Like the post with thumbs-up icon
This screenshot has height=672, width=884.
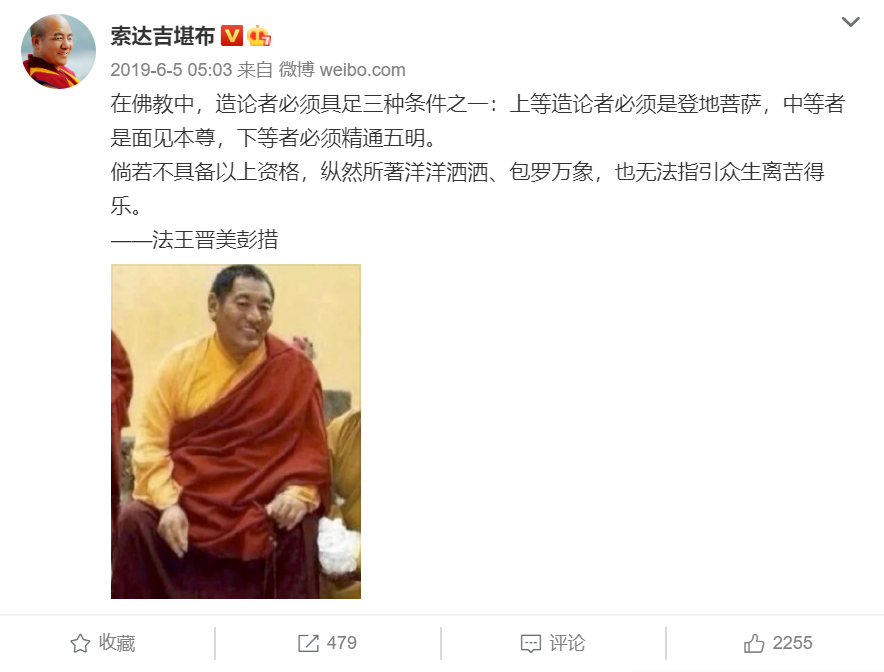[754, 643]
